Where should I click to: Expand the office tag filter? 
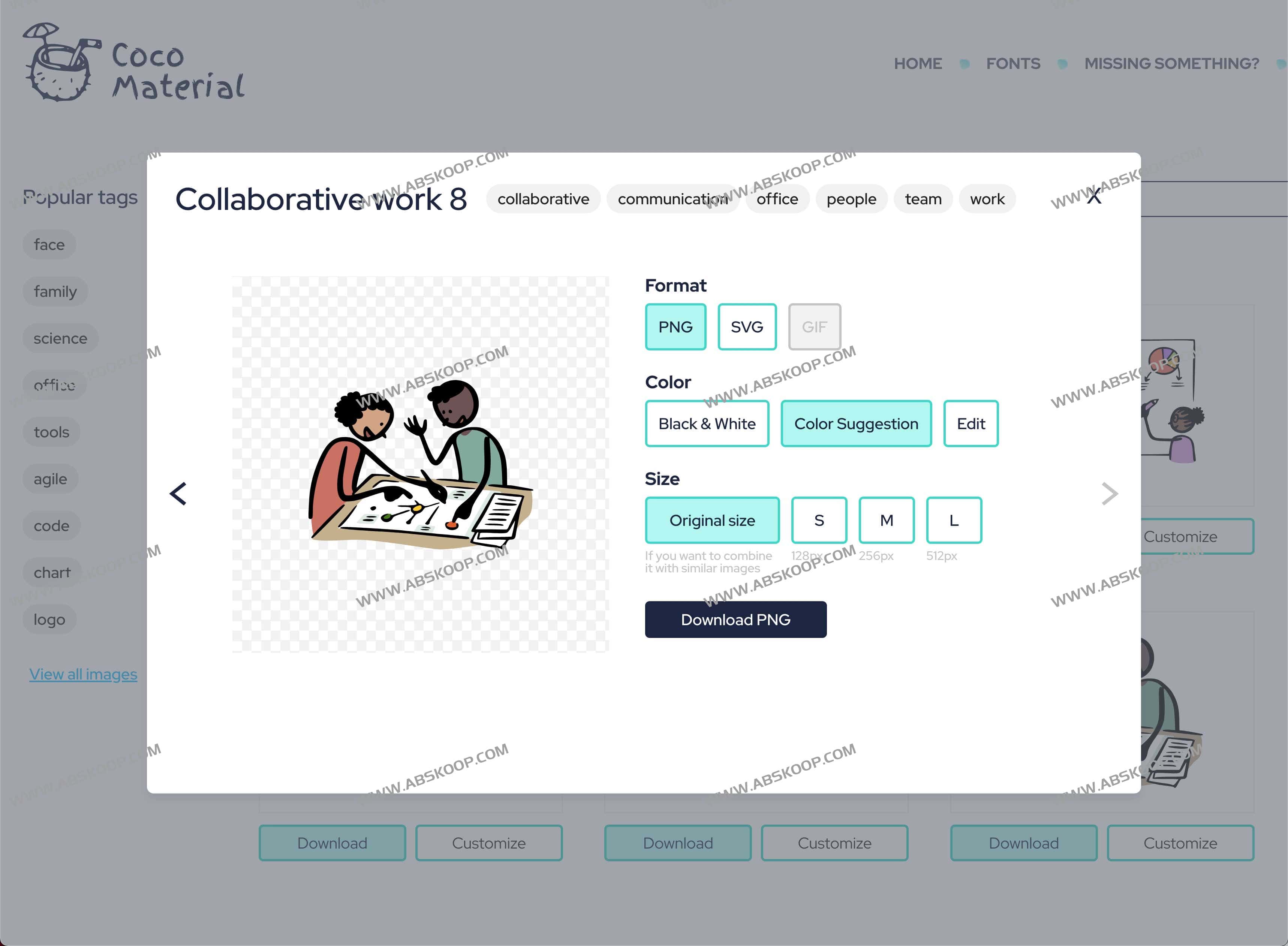tap(54, 385)
